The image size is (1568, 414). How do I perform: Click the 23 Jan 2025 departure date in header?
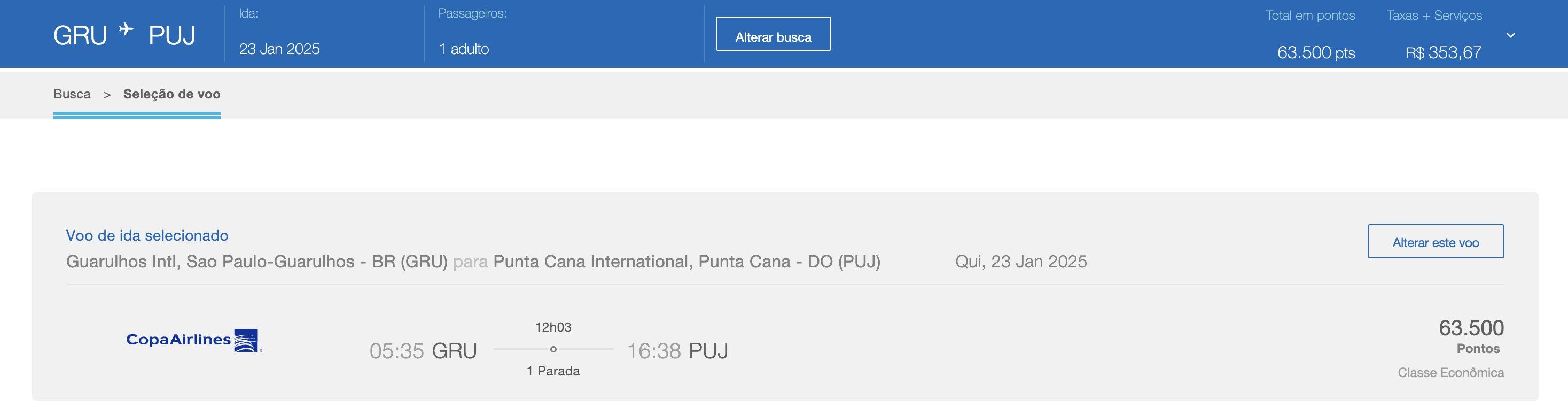(279, 49)
